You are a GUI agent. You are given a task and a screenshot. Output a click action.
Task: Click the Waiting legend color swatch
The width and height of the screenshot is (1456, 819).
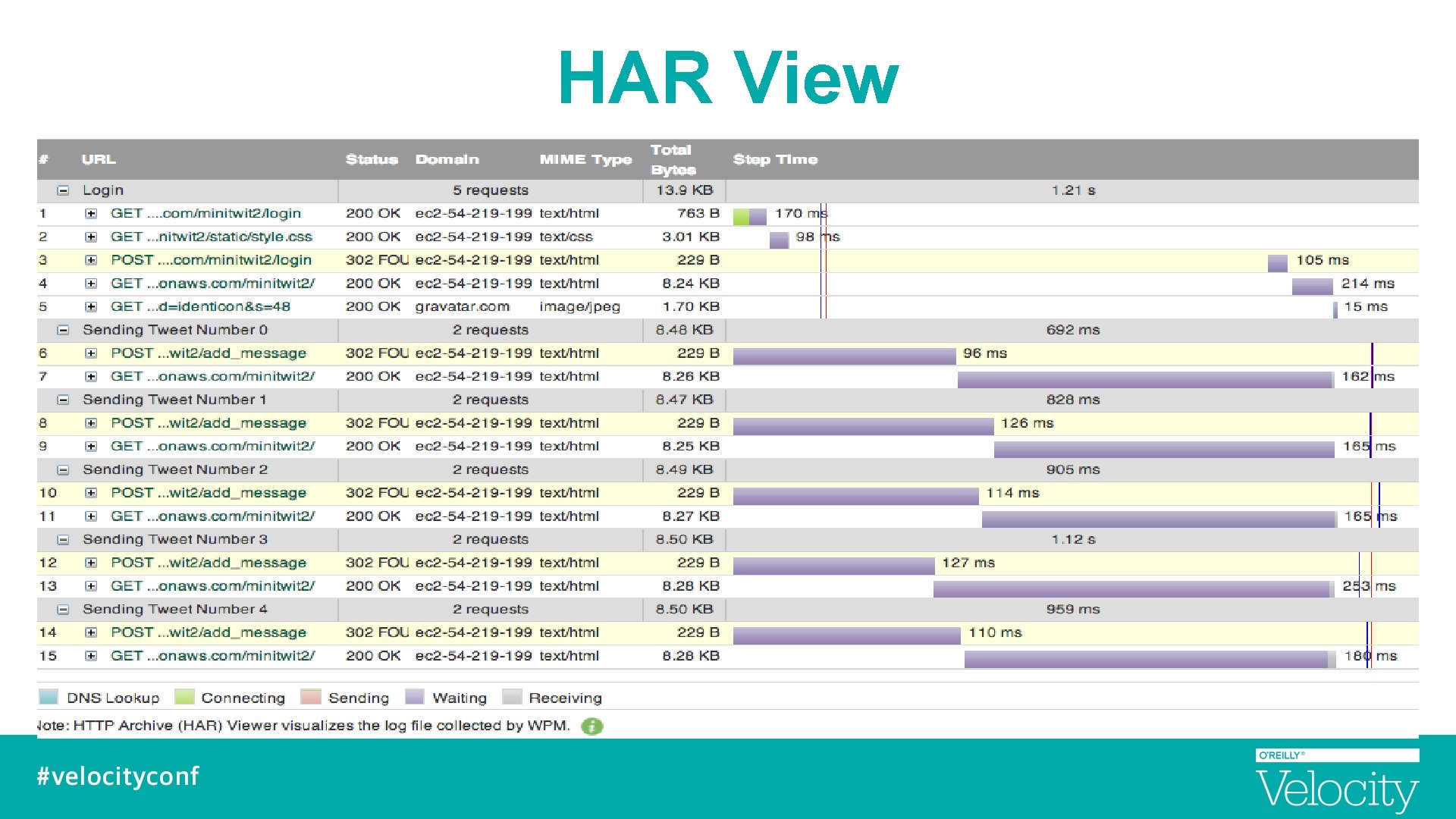(414, 697)
